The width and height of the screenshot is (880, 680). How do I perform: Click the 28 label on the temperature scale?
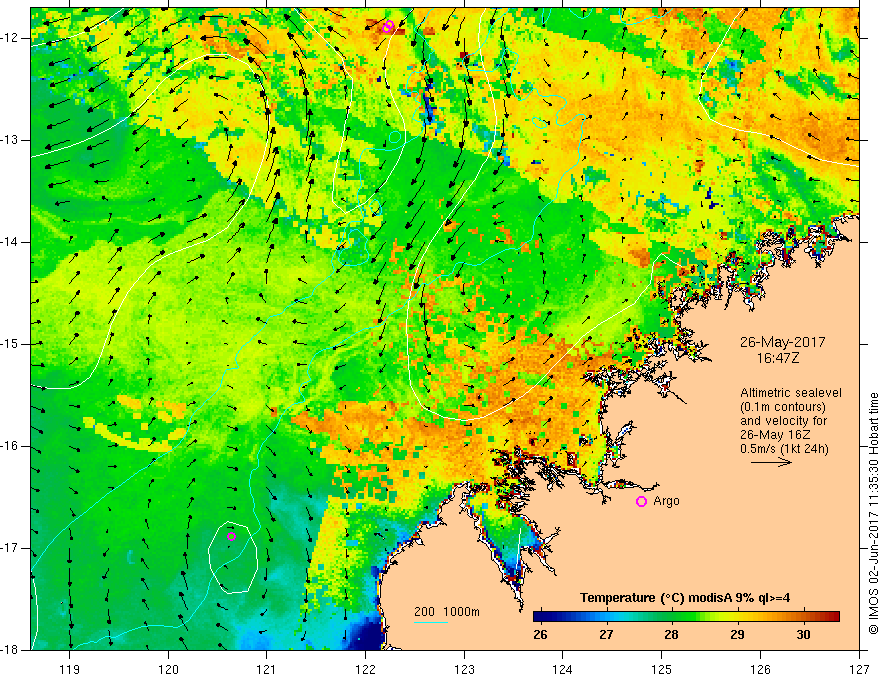672,635
